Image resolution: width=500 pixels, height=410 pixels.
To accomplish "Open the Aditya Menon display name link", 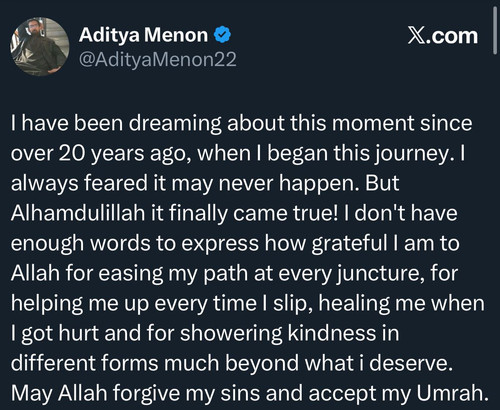I will pyautogui.click(x=143, y=35).
